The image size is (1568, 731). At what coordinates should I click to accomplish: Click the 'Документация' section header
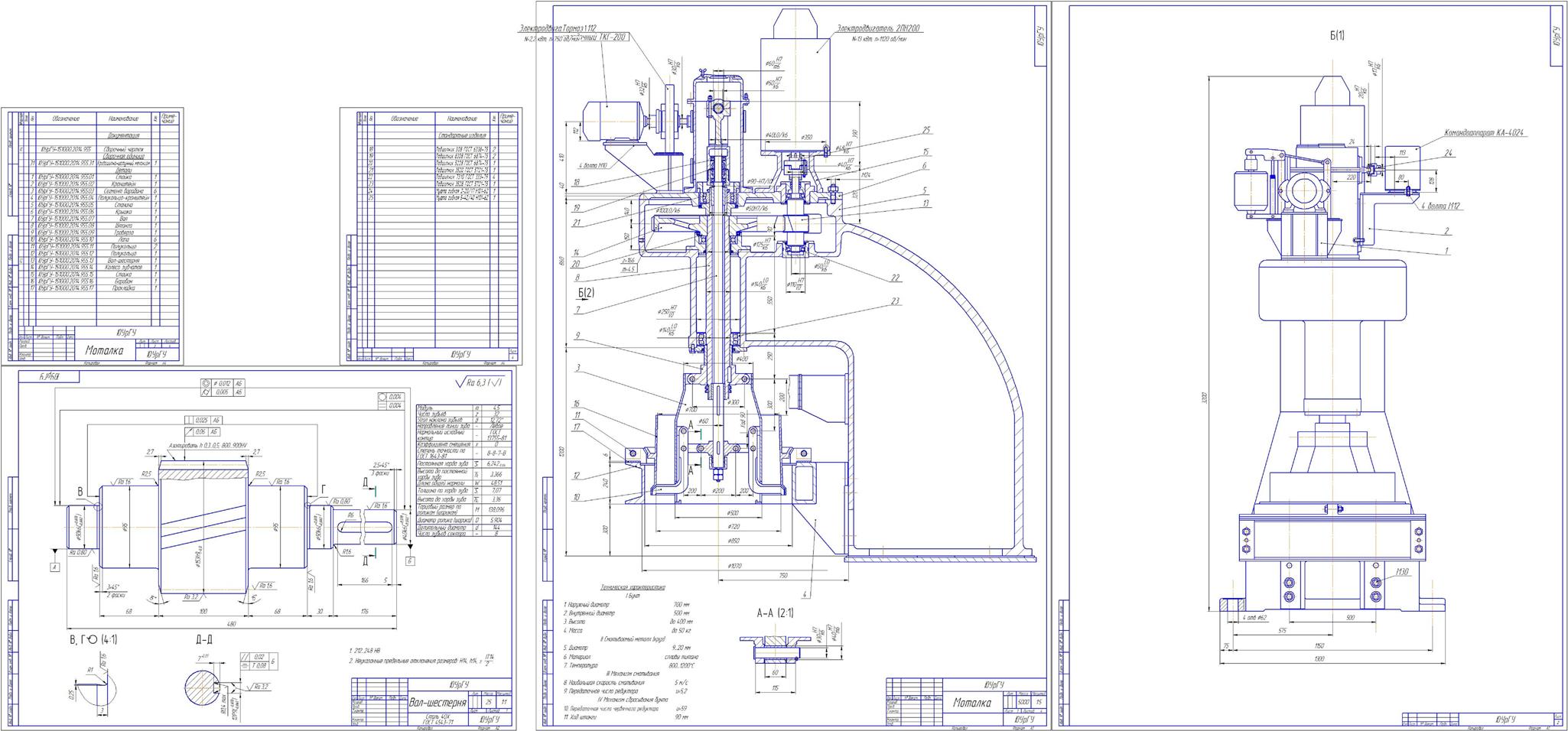click(124, 135)
